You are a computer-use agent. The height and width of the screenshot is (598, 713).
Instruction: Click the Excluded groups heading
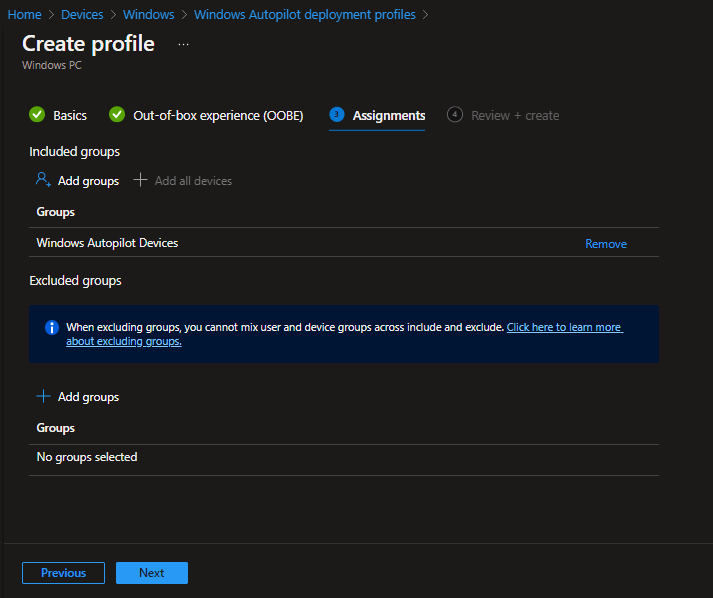75,281
